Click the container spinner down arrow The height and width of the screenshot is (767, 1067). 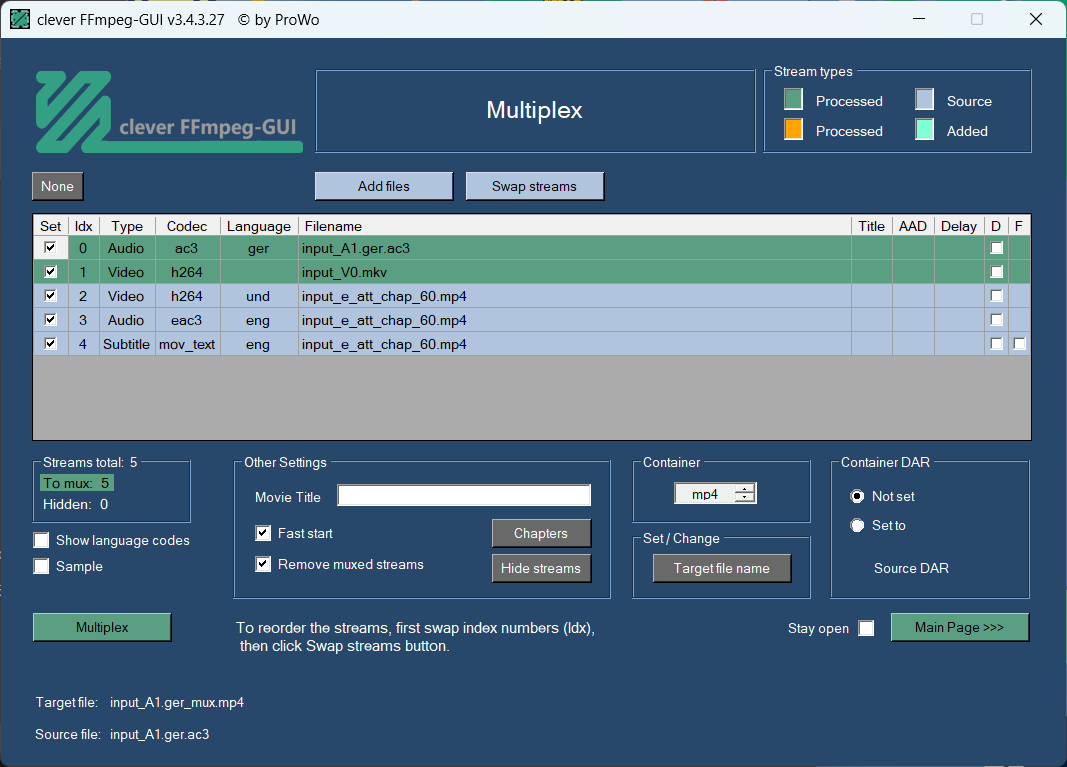coord(745,498)
